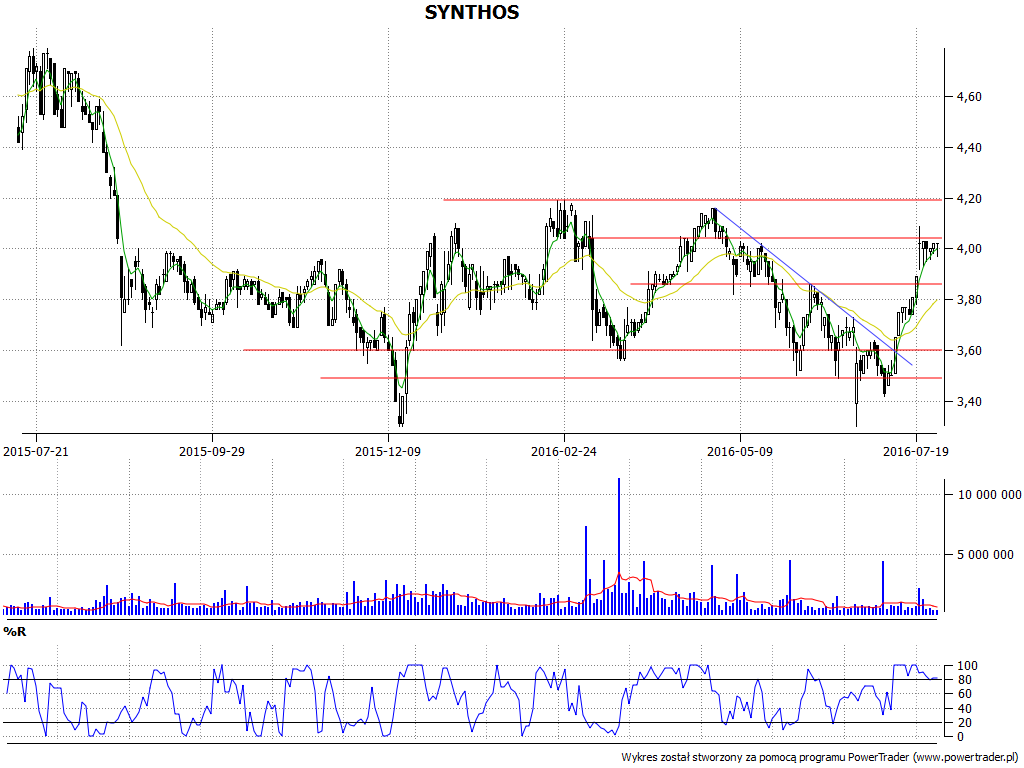
Task: Click the 3,80 price axis label
Action: tap(968, 300)
